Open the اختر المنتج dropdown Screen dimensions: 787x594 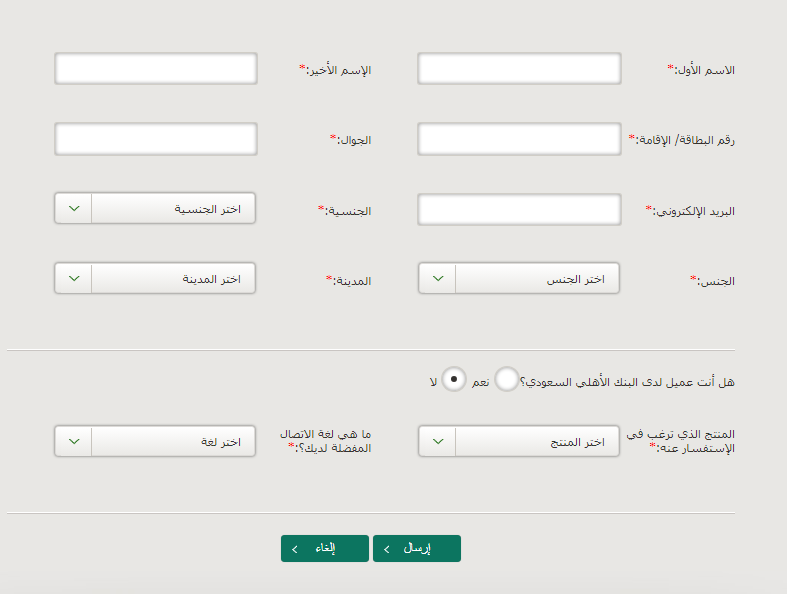click(x=519, y=441)
